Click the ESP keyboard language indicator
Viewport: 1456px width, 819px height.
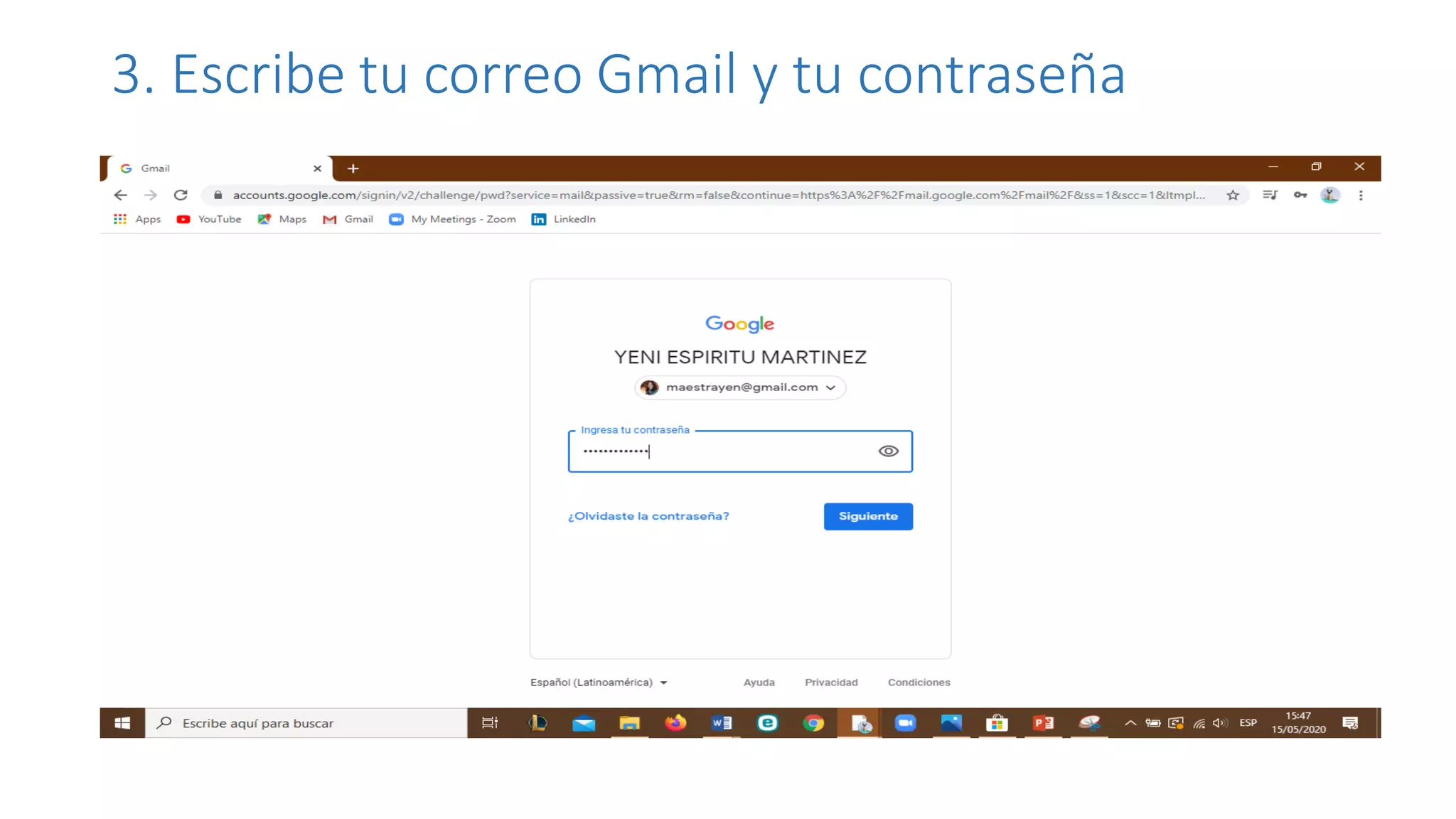click(1248, 723)
